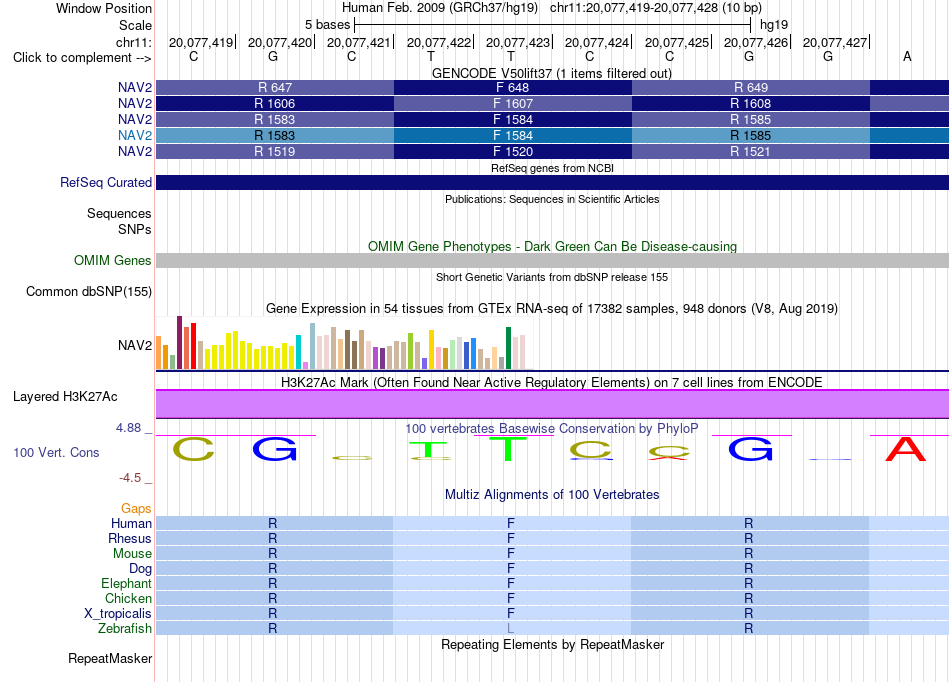
Task: Click the F 1607 codon block
Action: (x=513, y=104)
